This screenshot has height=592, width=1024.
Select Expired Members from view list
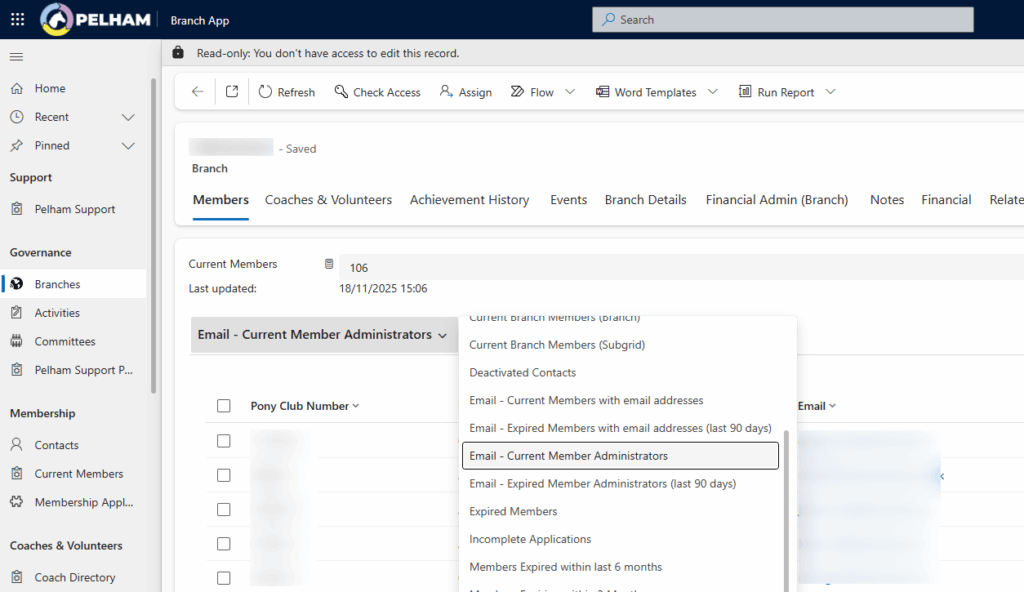pos(513,511)
